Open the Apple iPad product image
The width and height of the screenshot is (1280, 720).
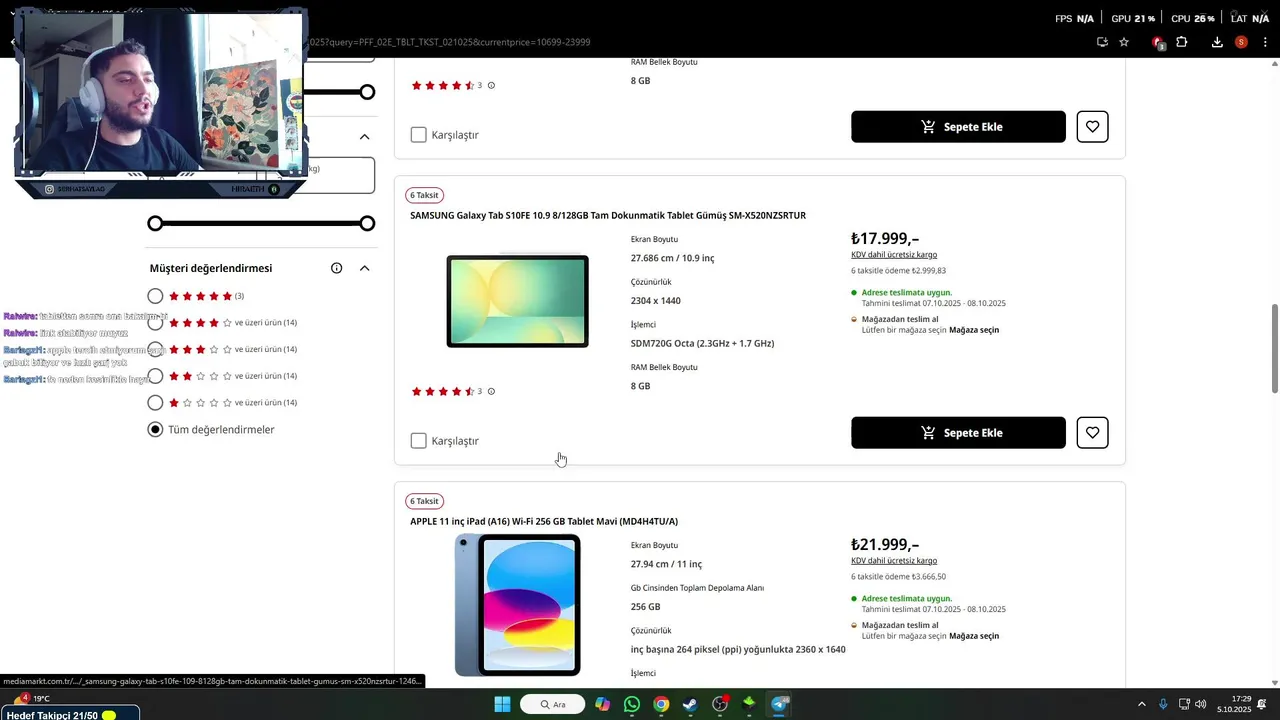(517, 605)
